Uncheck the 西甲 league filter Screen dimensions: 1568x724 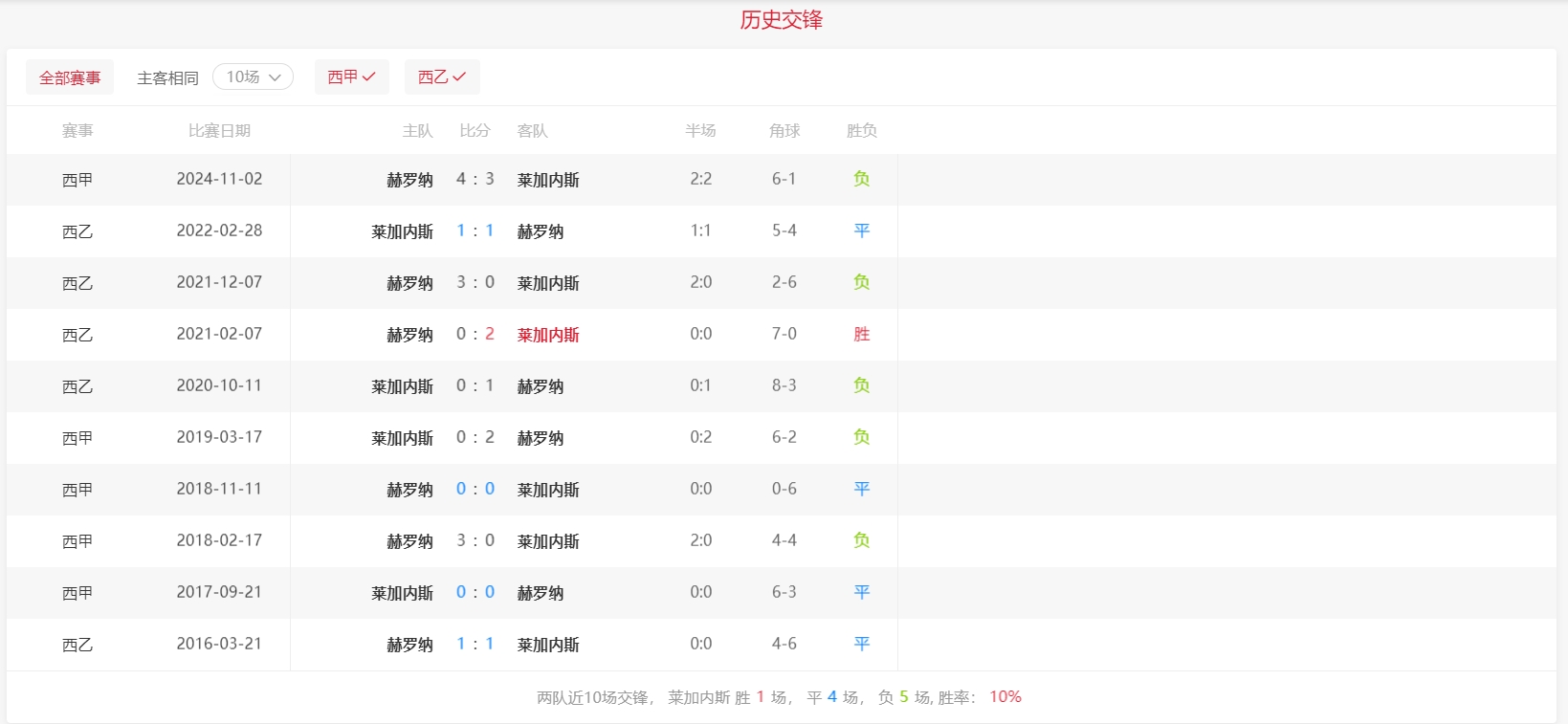351,77
